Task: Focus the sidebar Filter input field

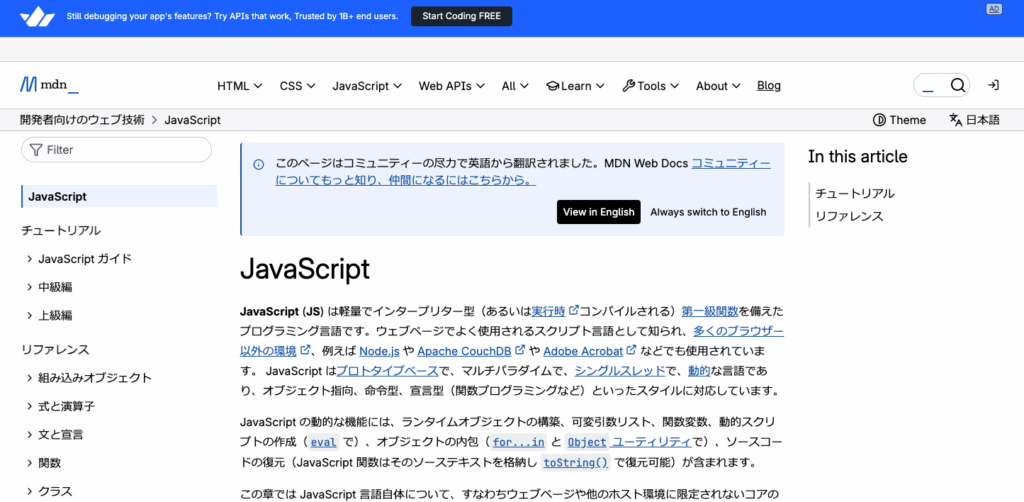Action: pos(125,150)
